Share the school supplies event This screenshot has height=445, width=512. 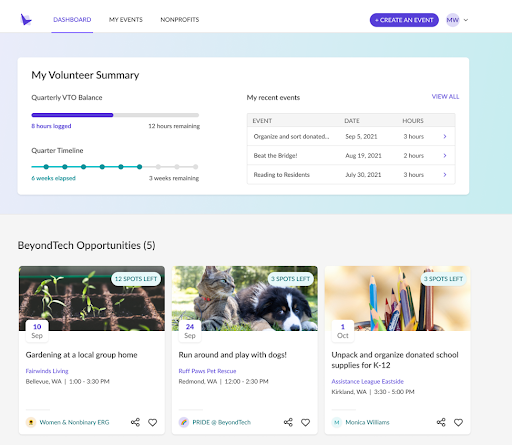(441, 422)
